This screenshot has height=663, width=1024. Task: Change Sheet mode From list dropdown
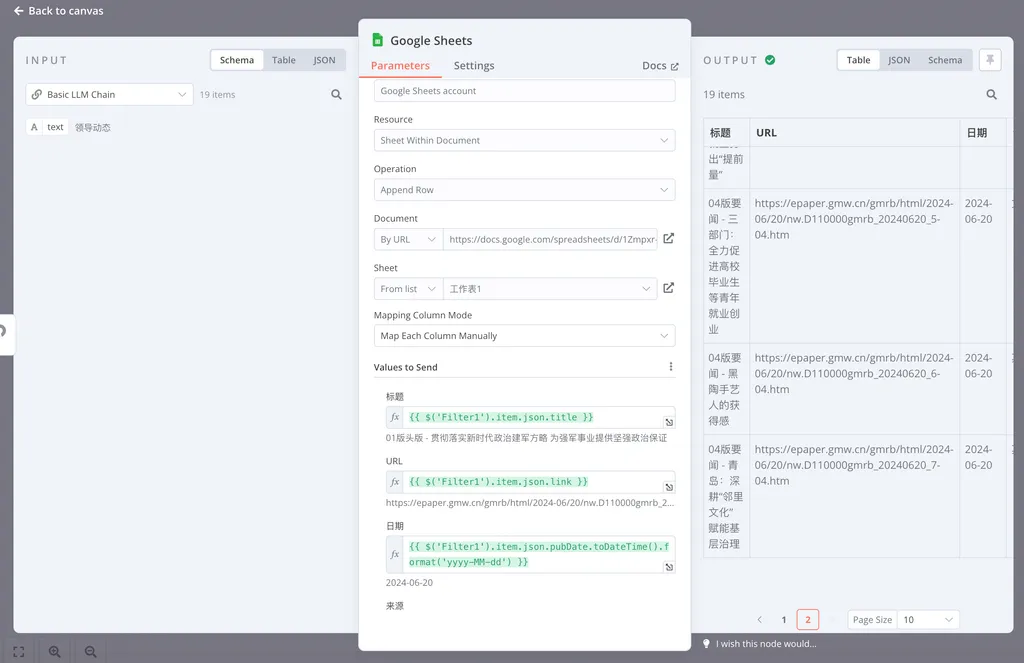(408, 289)
